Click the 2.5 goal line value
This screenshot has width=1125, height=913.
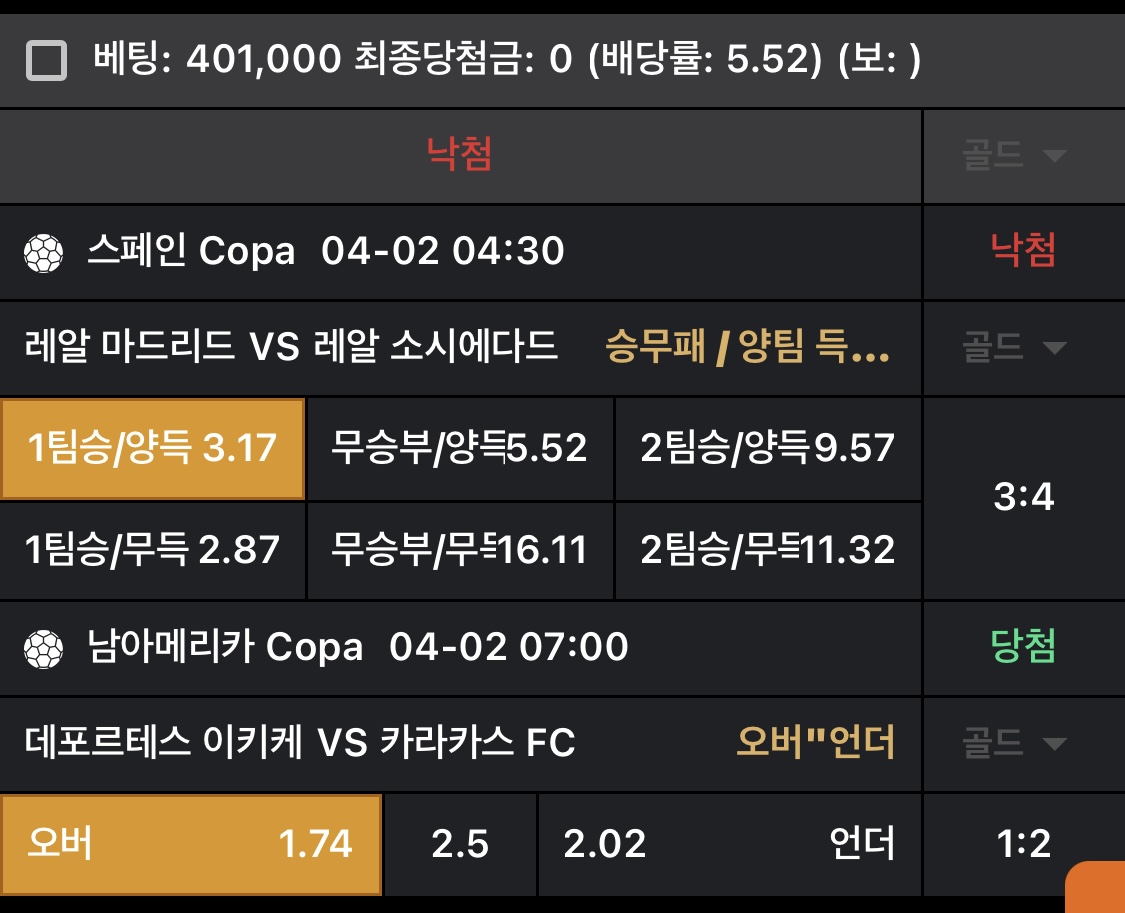tap(460, 845)
